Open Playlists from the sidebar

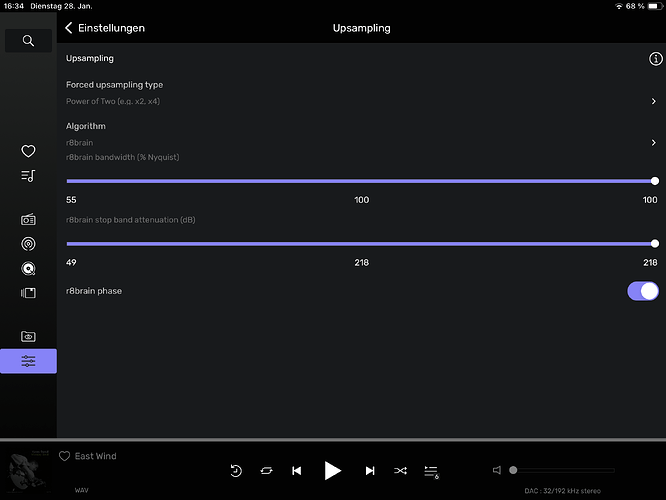point(28,176)
